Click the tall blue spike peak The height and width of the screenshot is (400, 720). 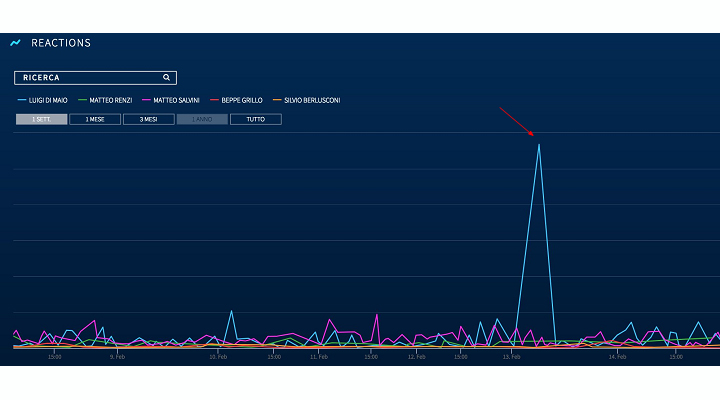539,145
